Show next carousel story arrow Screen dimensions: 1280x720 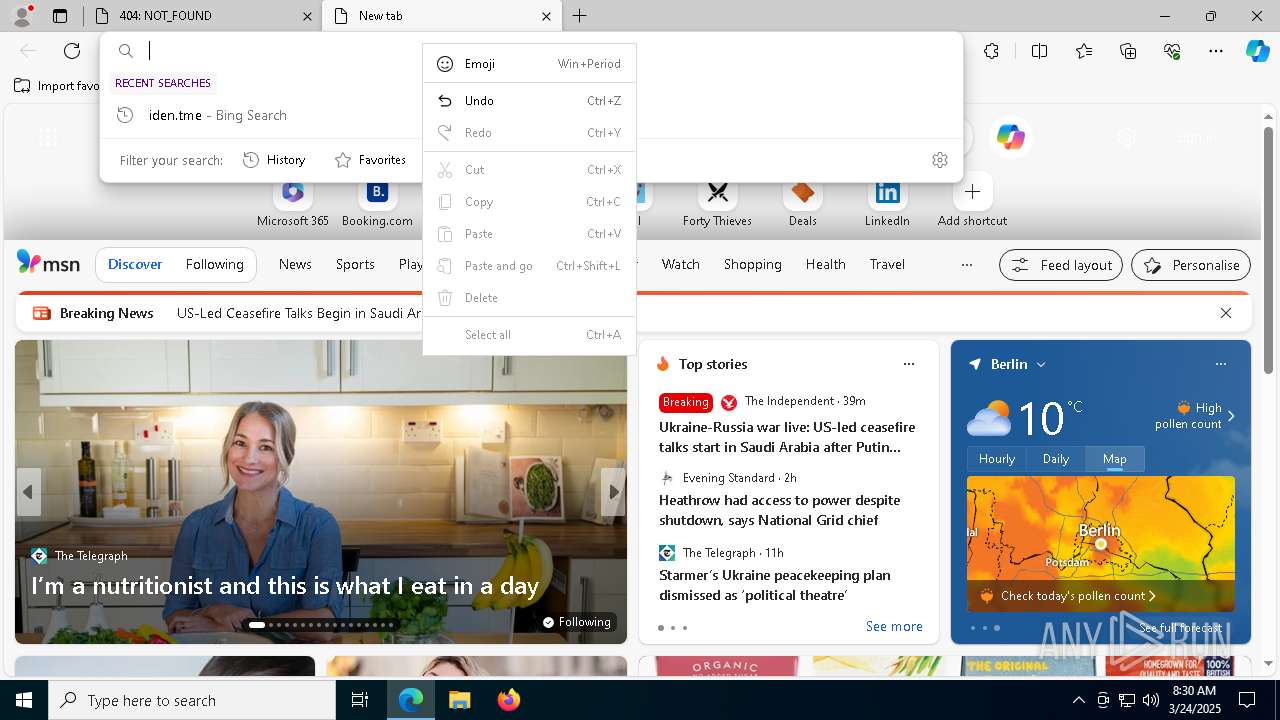pos(614,492)
